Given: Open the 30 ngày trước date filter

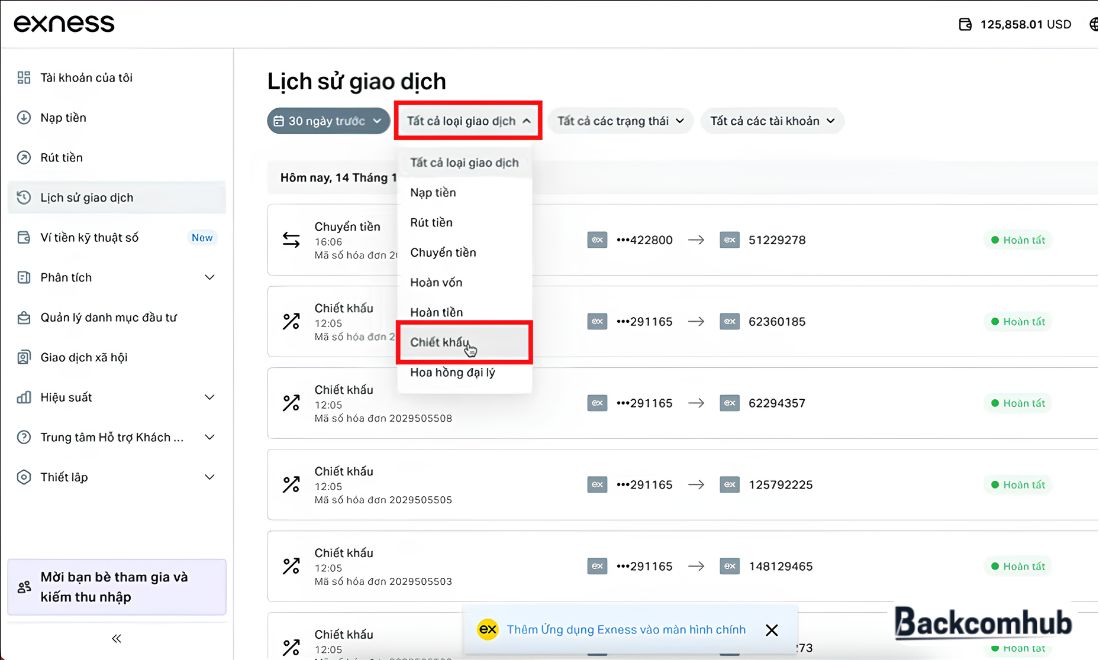Looking at the screenshot, I should click(x=328, y=121).
